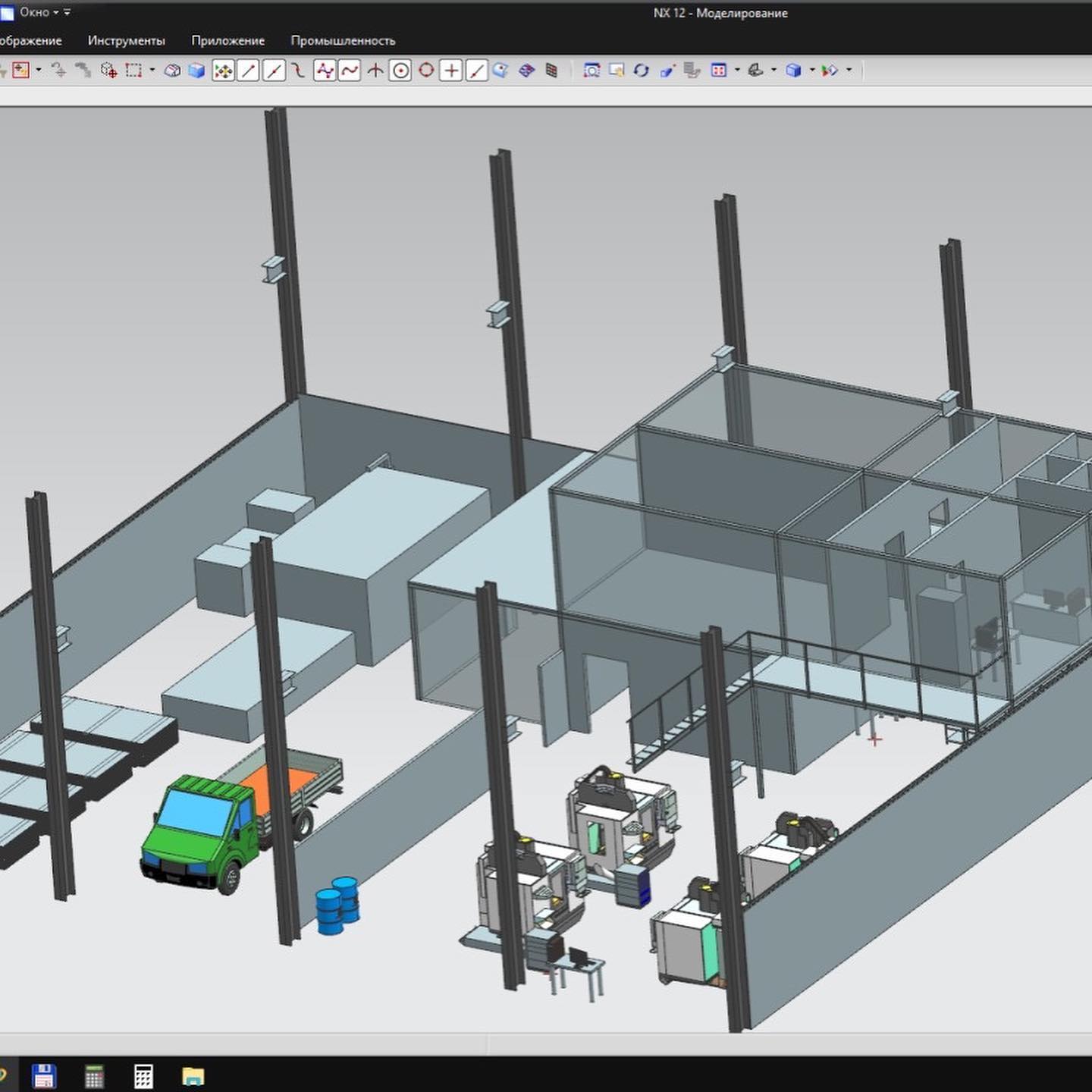Open the dropdown after the last toolbar icon
Screen dimensions: 1092x1092
click(849, 71)
